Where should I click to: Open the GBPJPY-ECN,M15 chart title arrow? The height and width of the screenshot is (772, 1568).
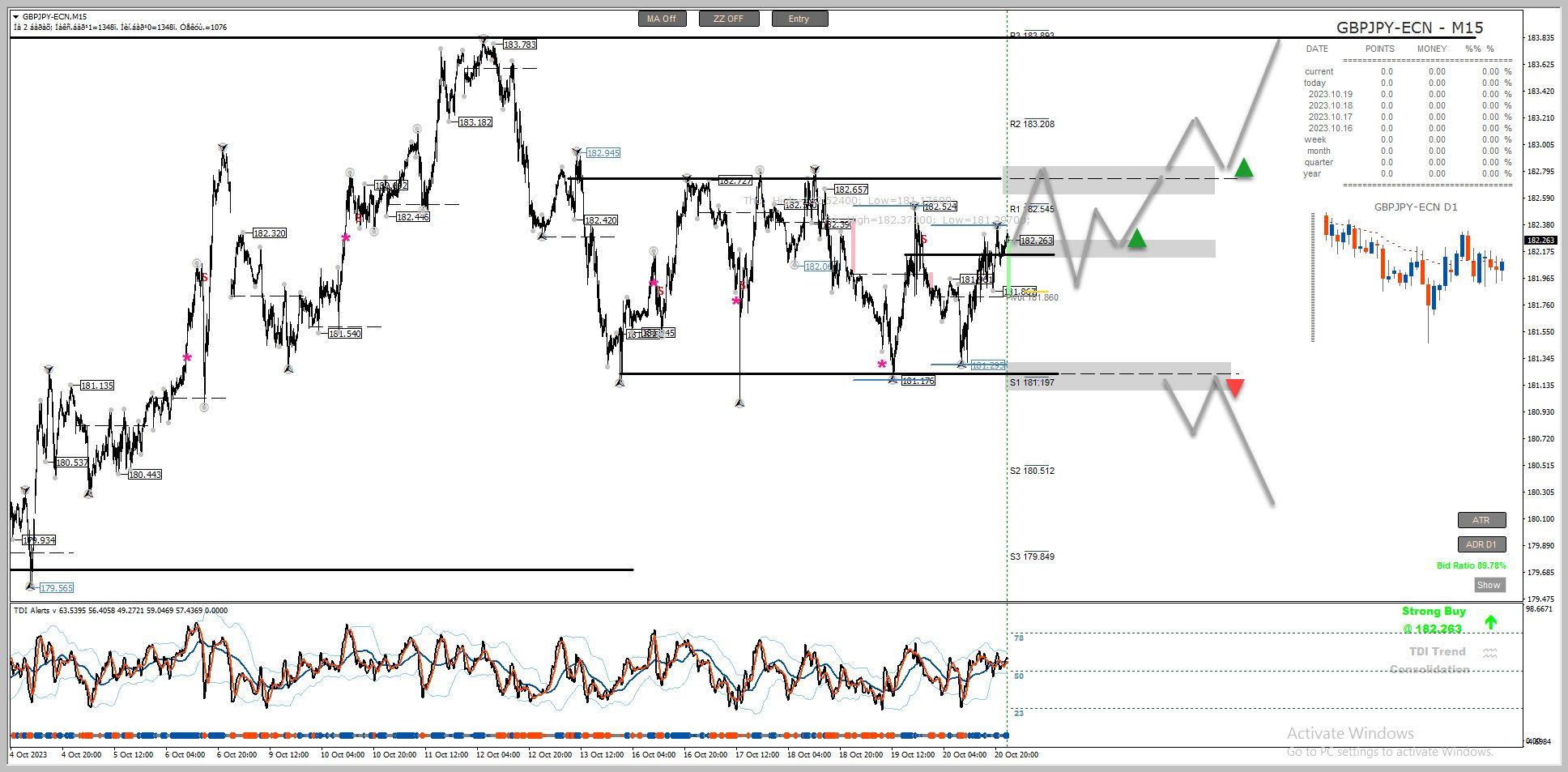point(17,16)
